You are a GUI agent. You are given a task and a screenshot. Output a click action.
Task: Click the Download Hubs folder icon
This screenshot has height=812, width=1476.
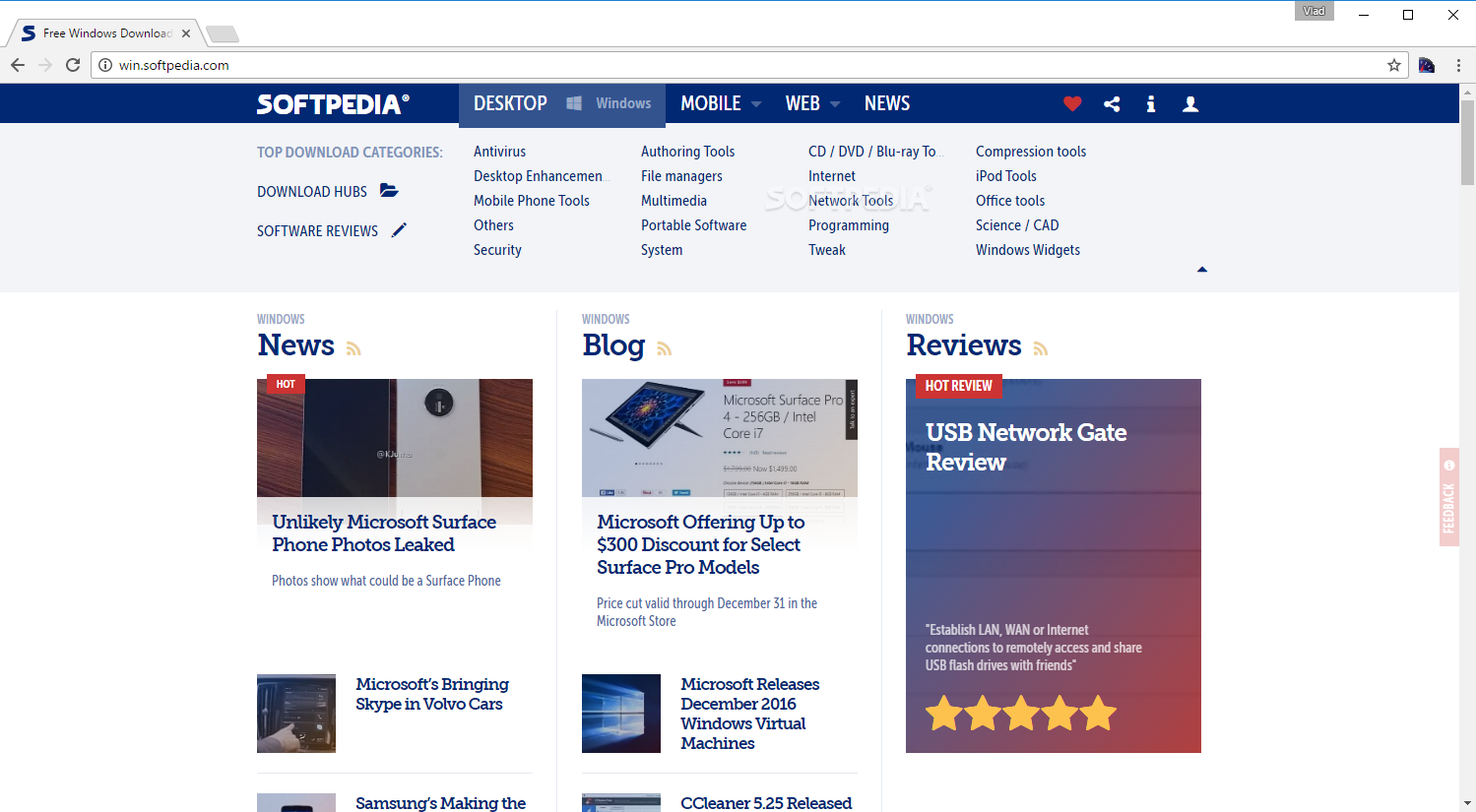pyautogui.click(x=389, y=191)
